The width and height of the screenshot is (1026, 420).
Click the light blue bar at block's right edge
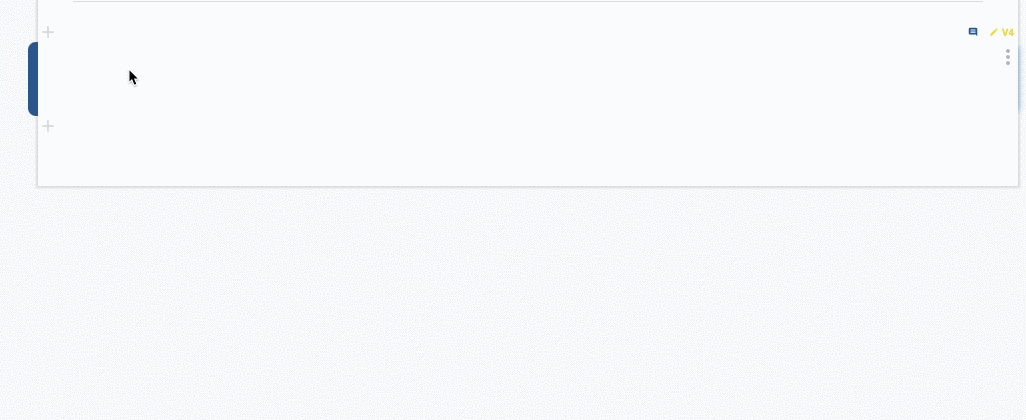click(1018, 79)
